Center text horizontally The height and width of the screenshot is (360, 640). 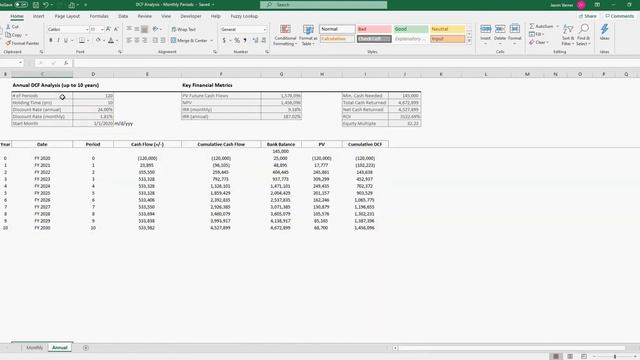137,40
